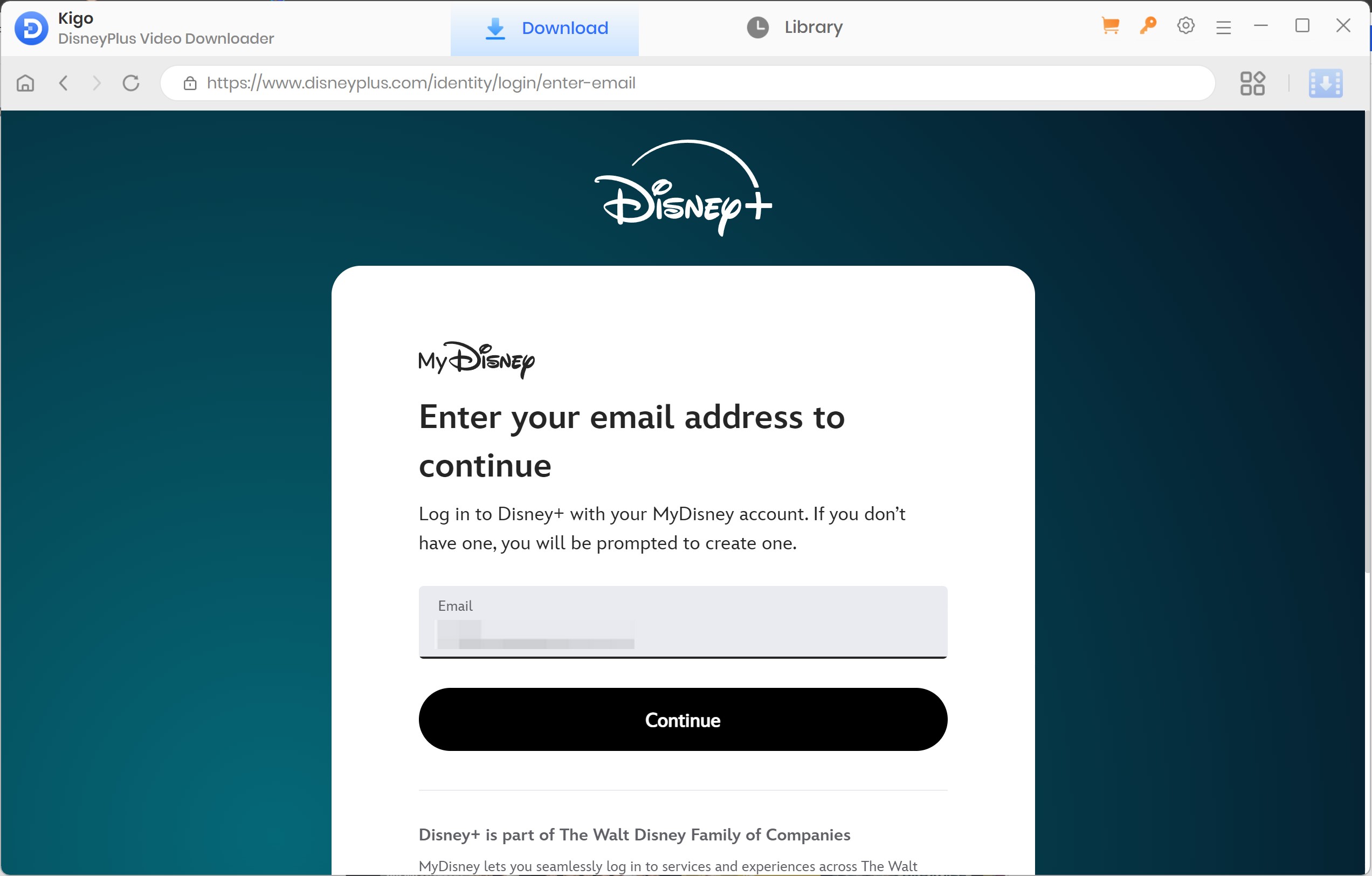The width and height of the screenshot is (1372, 876).
Task: Click the grid view icon in top right
Action: click(1252, 83)
